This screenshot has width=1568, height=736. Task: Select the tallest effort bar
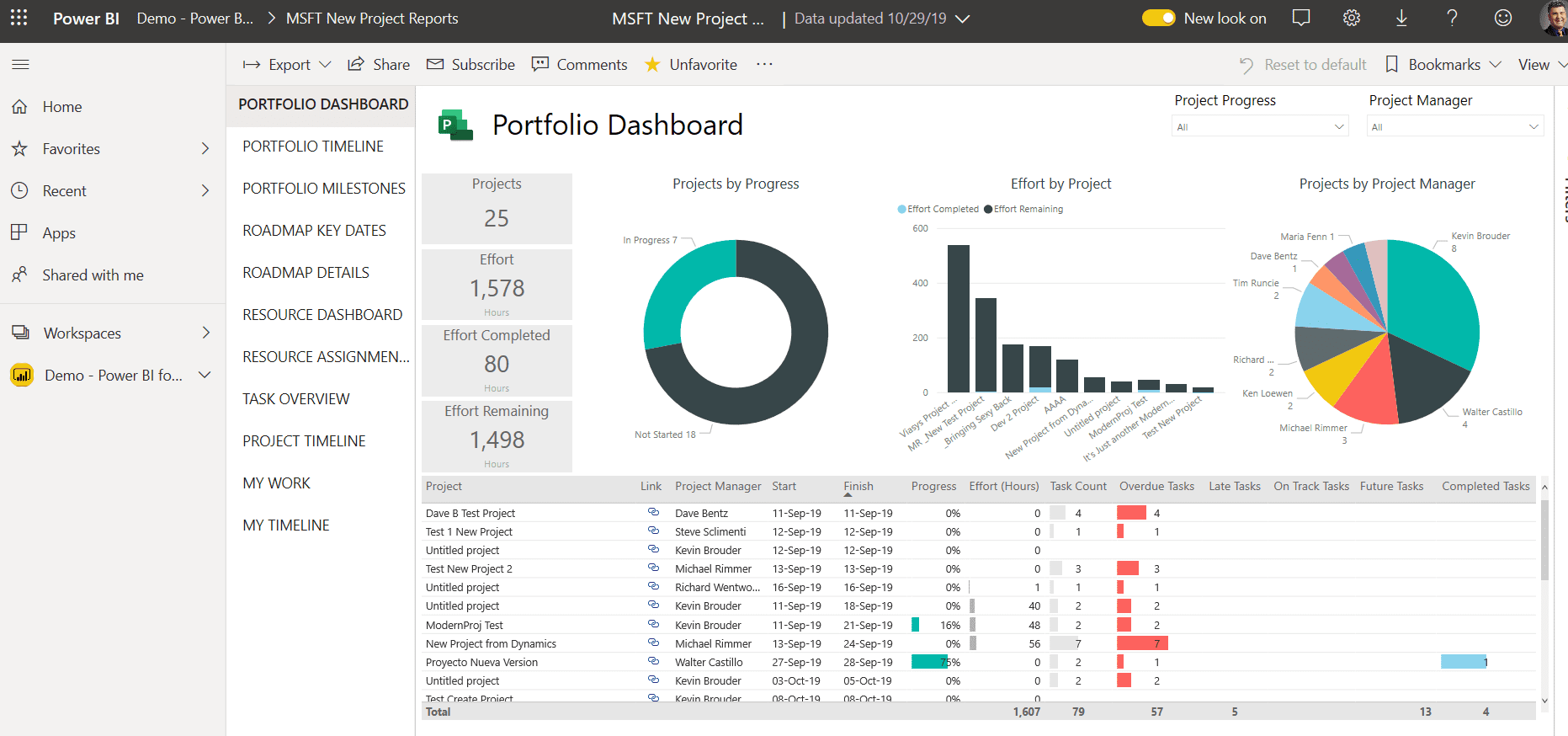pyautogui.click(x=959, y=318)
